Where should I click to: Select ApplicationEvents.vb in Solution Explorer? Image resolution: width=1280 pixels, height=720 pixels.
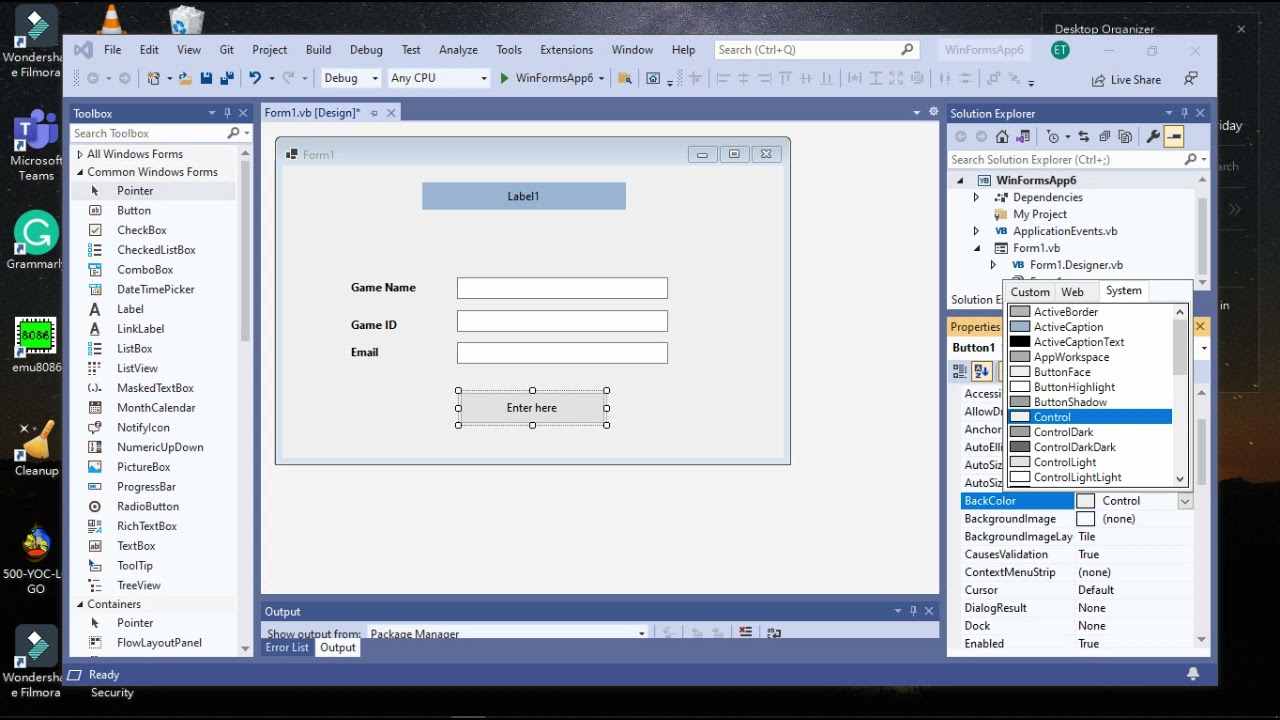1064,231
